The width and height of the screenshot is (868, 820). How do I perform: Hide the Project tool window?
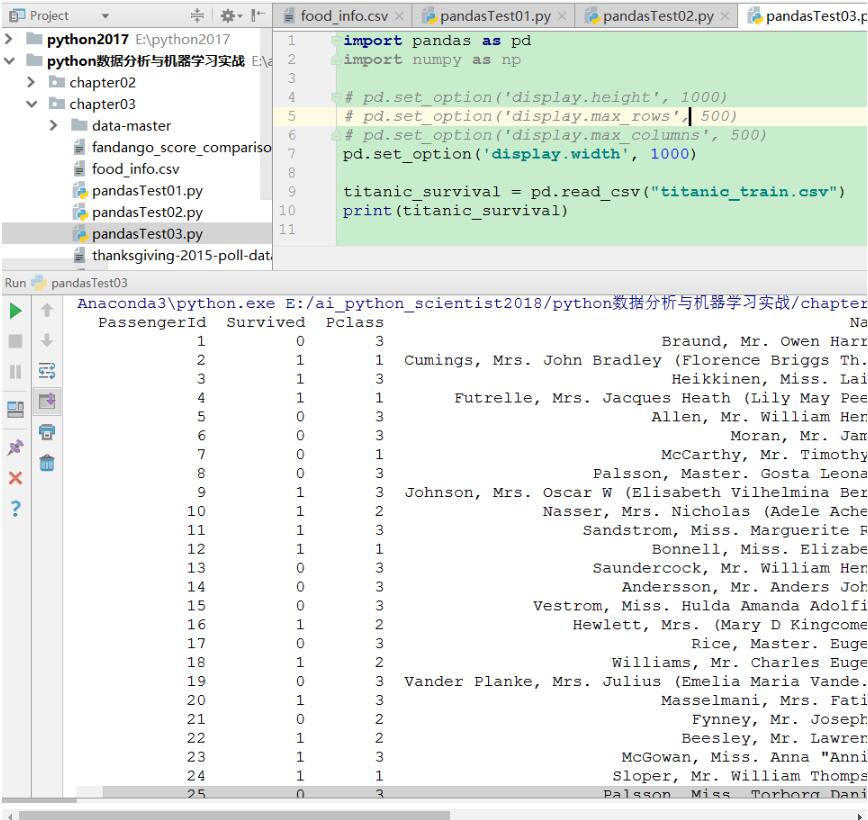coord(257,16)
